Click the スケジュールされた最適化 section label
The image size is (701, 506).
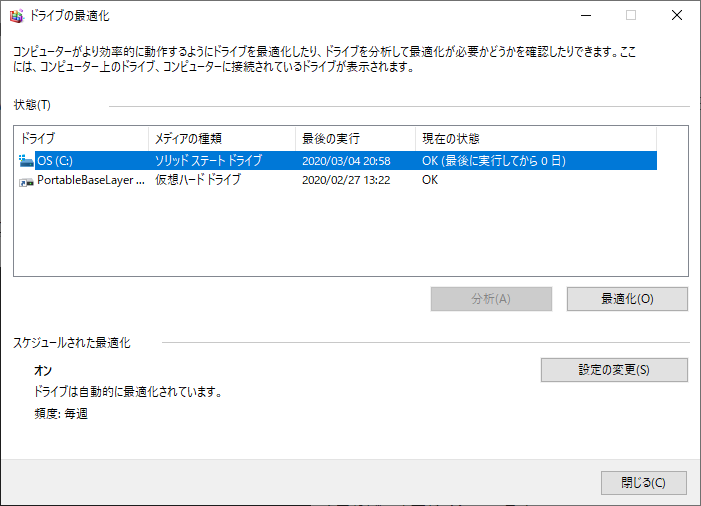point(72,343)
